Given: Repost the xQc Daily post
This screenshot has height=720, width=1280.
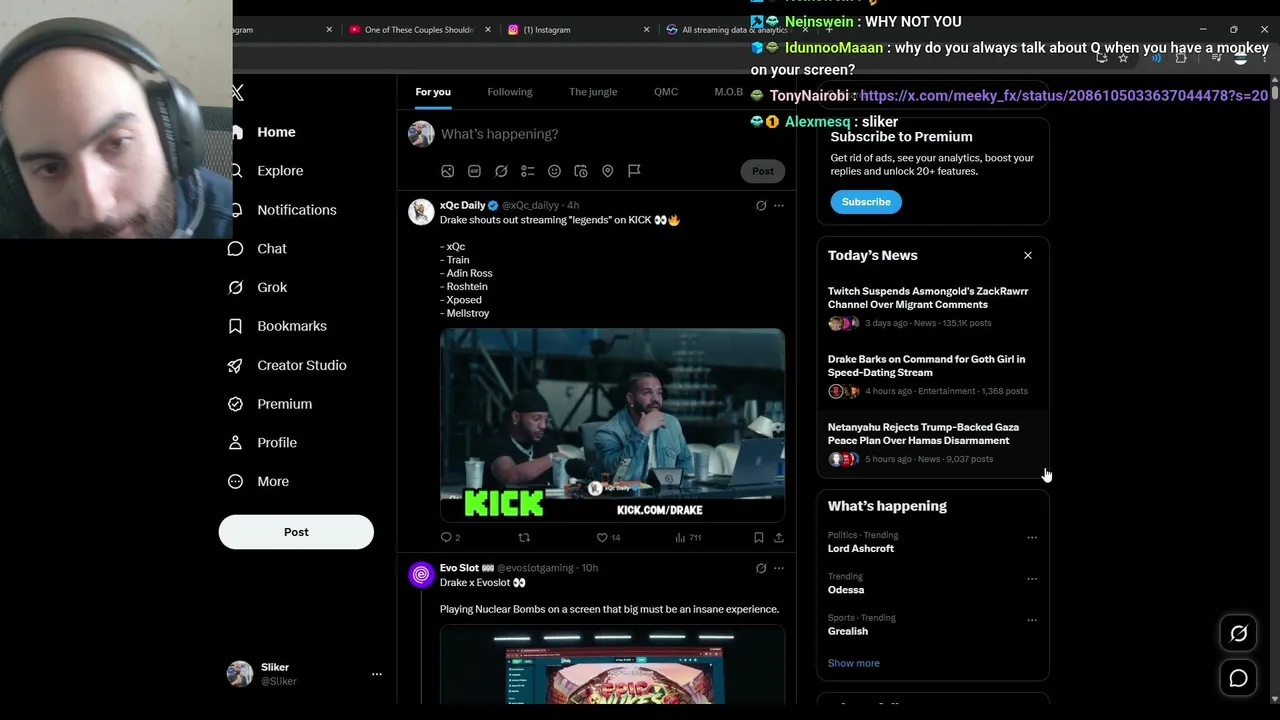Looking at the screenshot, I should (x=524, y=538).
